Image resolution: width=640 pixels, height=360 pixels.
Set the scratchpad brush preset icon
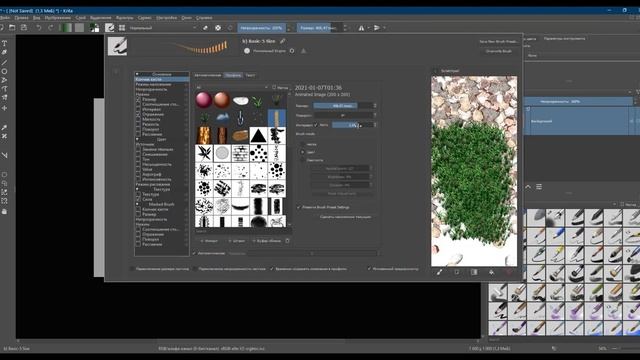440,272
